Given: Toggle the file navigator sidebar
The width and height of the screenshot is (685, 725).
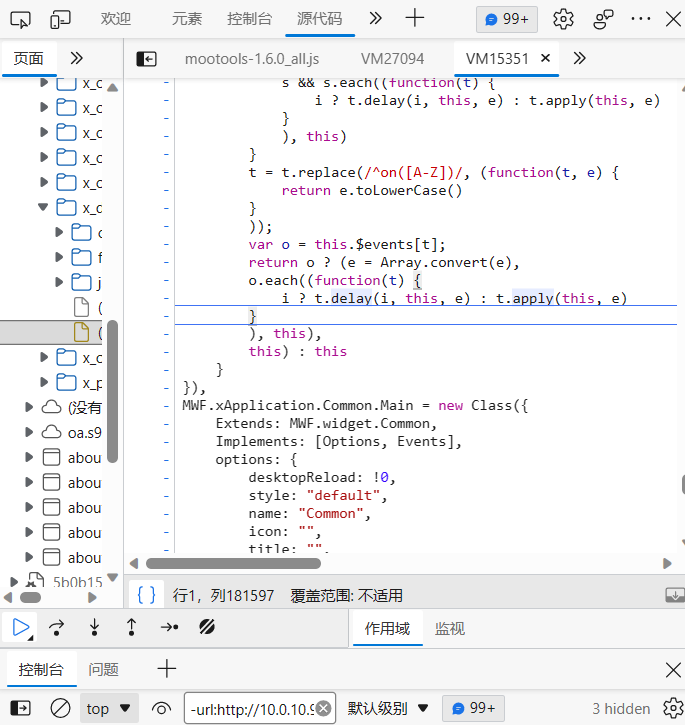Looking at the screenshot, I should 147,59.
